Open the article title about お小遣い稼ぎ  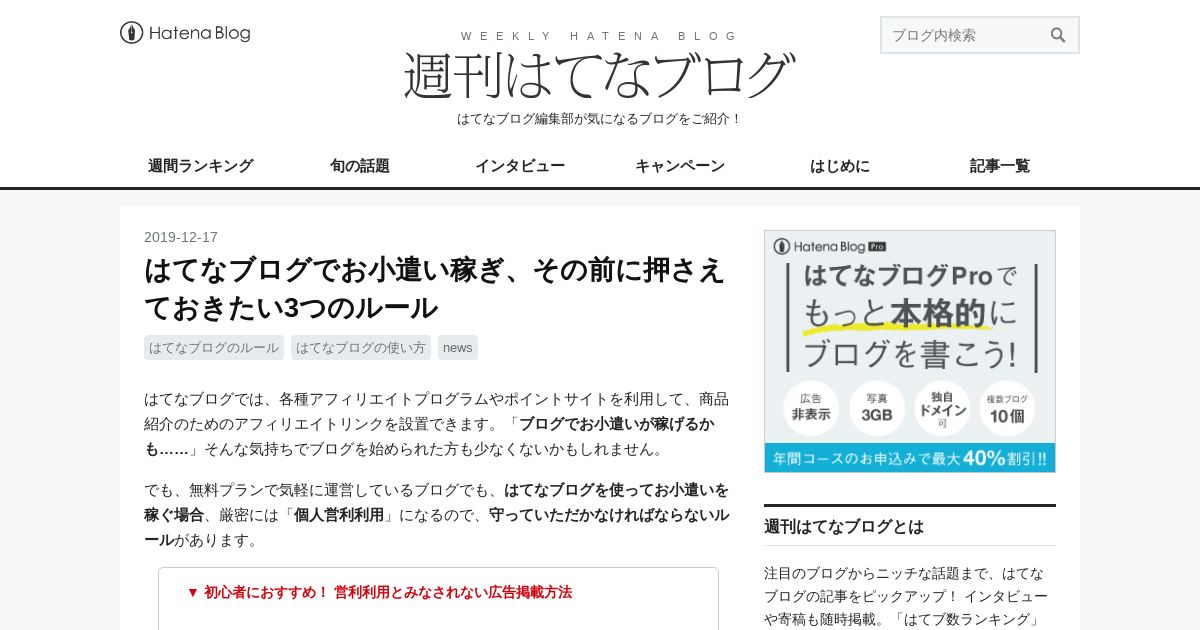435,289
